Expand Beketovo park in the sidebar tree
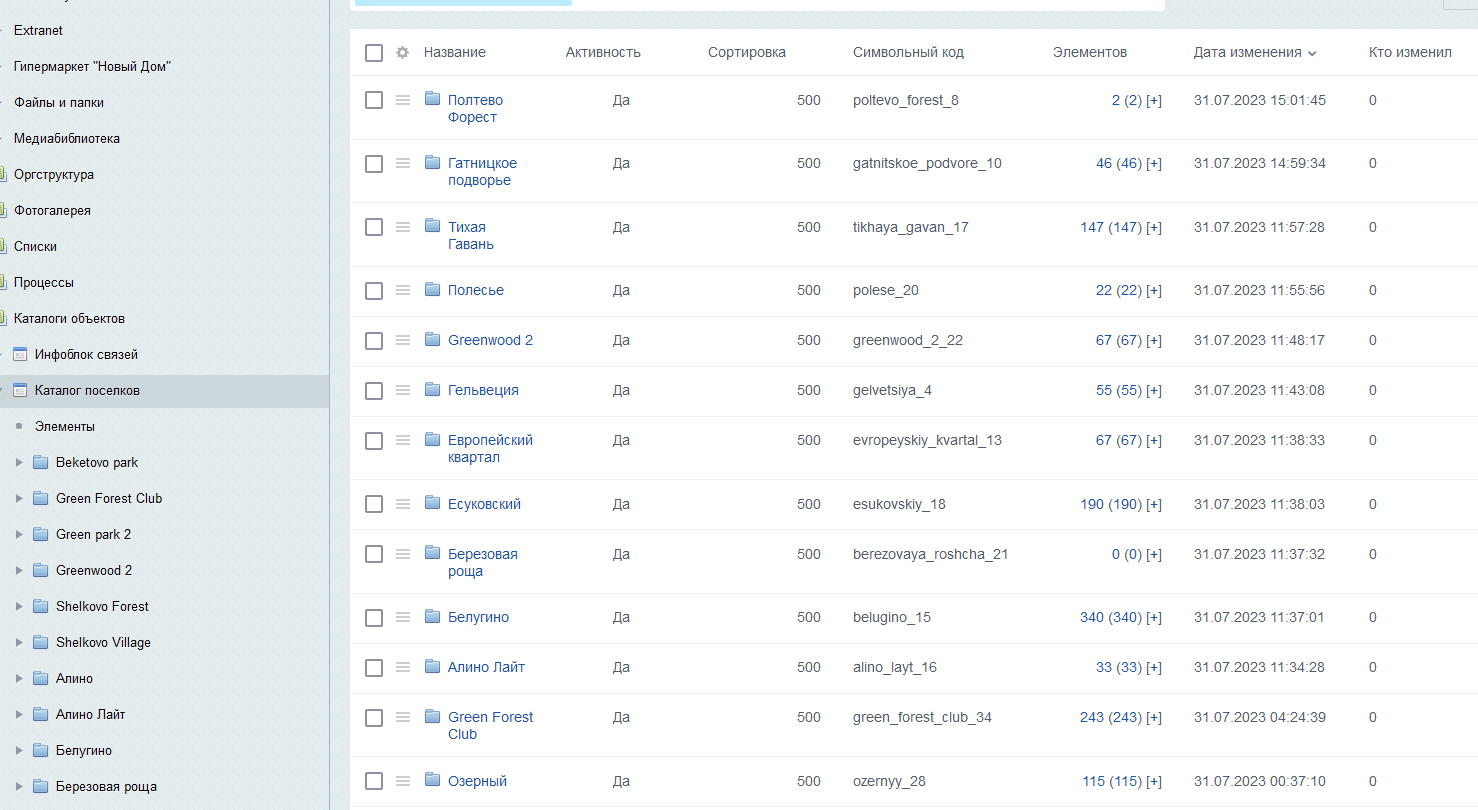Viewport: 1478px width, 810px height. coord(19,462)
